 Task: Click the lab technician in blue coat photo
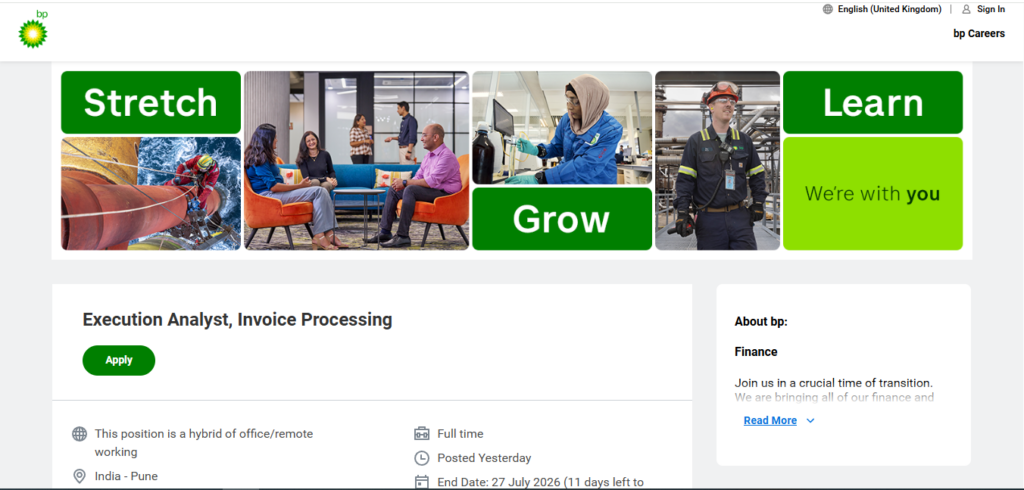pyautogui.click(x=562, y=127)
